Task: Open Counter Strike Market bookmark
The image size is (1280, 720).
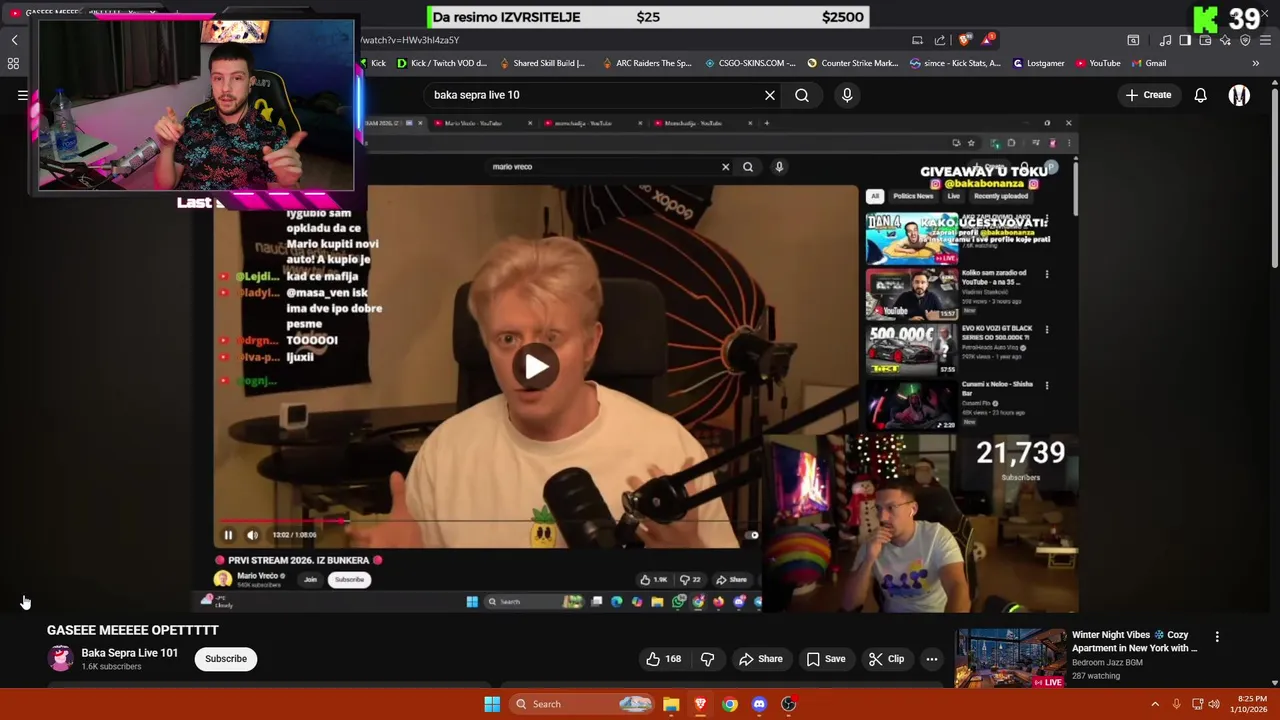Action: [x=853, y=63]
